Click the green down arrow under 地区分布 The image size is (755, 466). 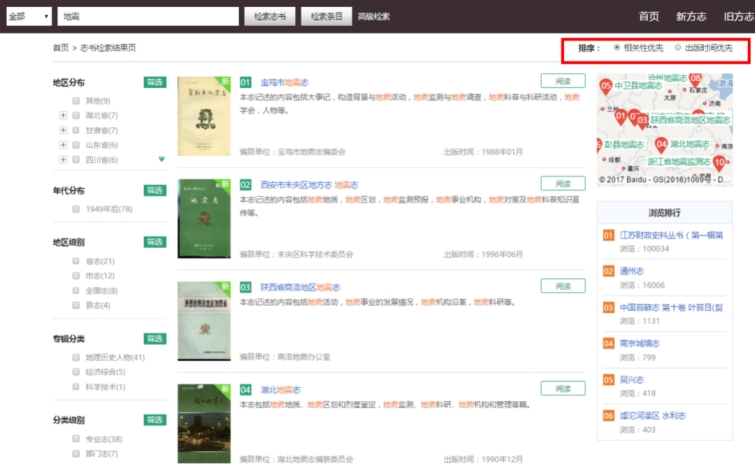(162, 159)
